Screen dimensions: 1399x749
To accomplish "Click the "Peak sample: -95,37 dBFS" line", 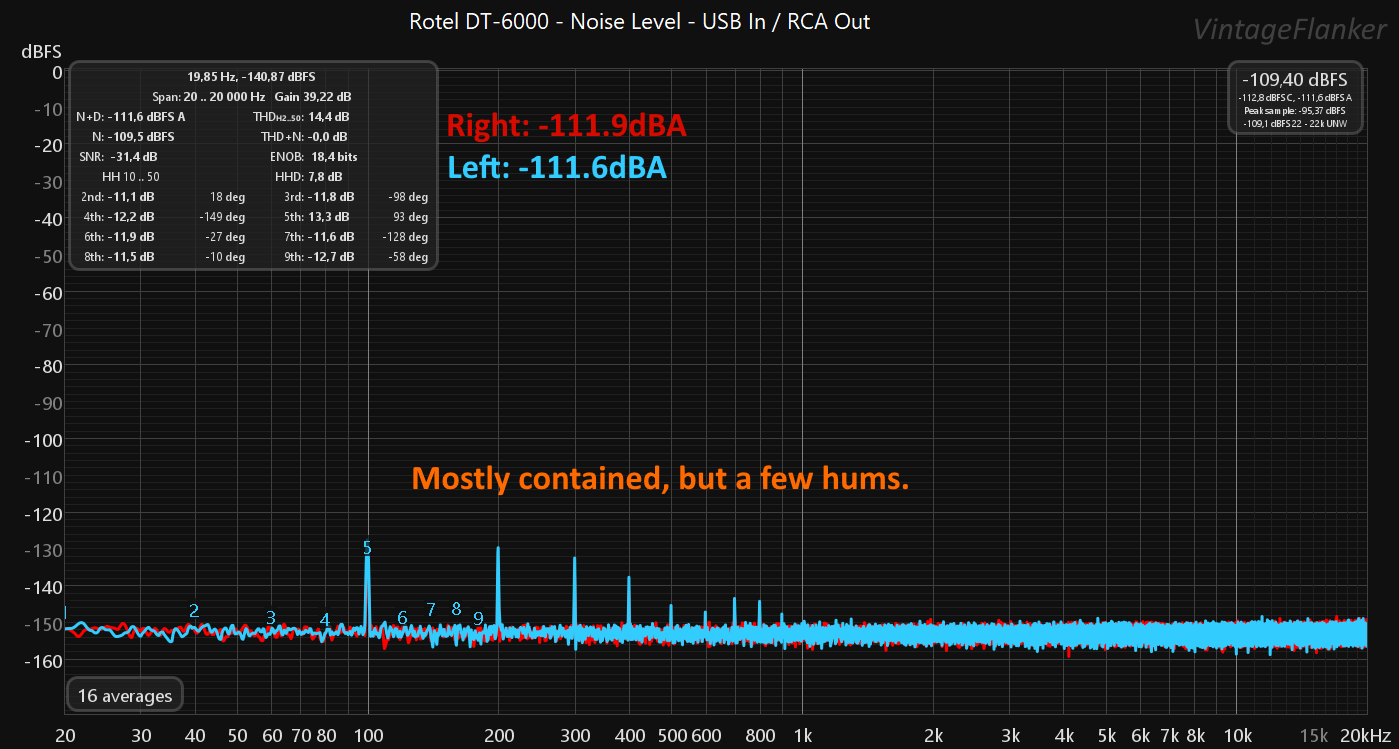I will pyautogui.click(x=1294, y=110).
